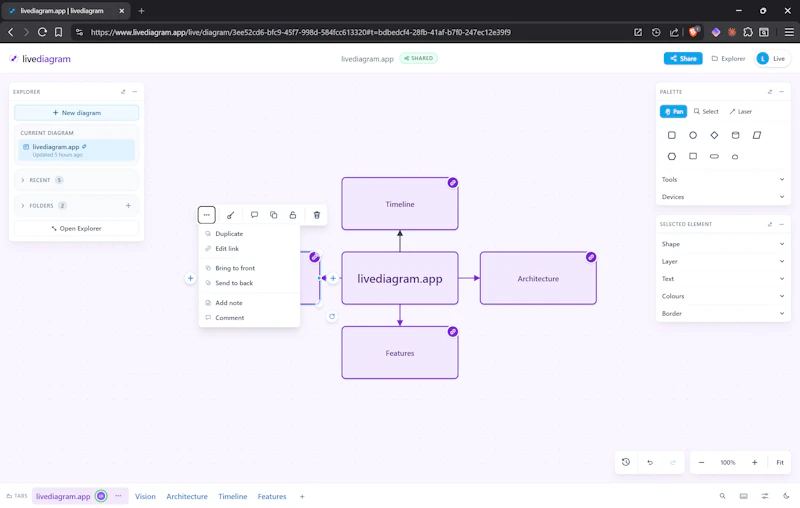Click the link badge on Timeline node
This screenshot has height=508, width=800.
click(453, 183)
